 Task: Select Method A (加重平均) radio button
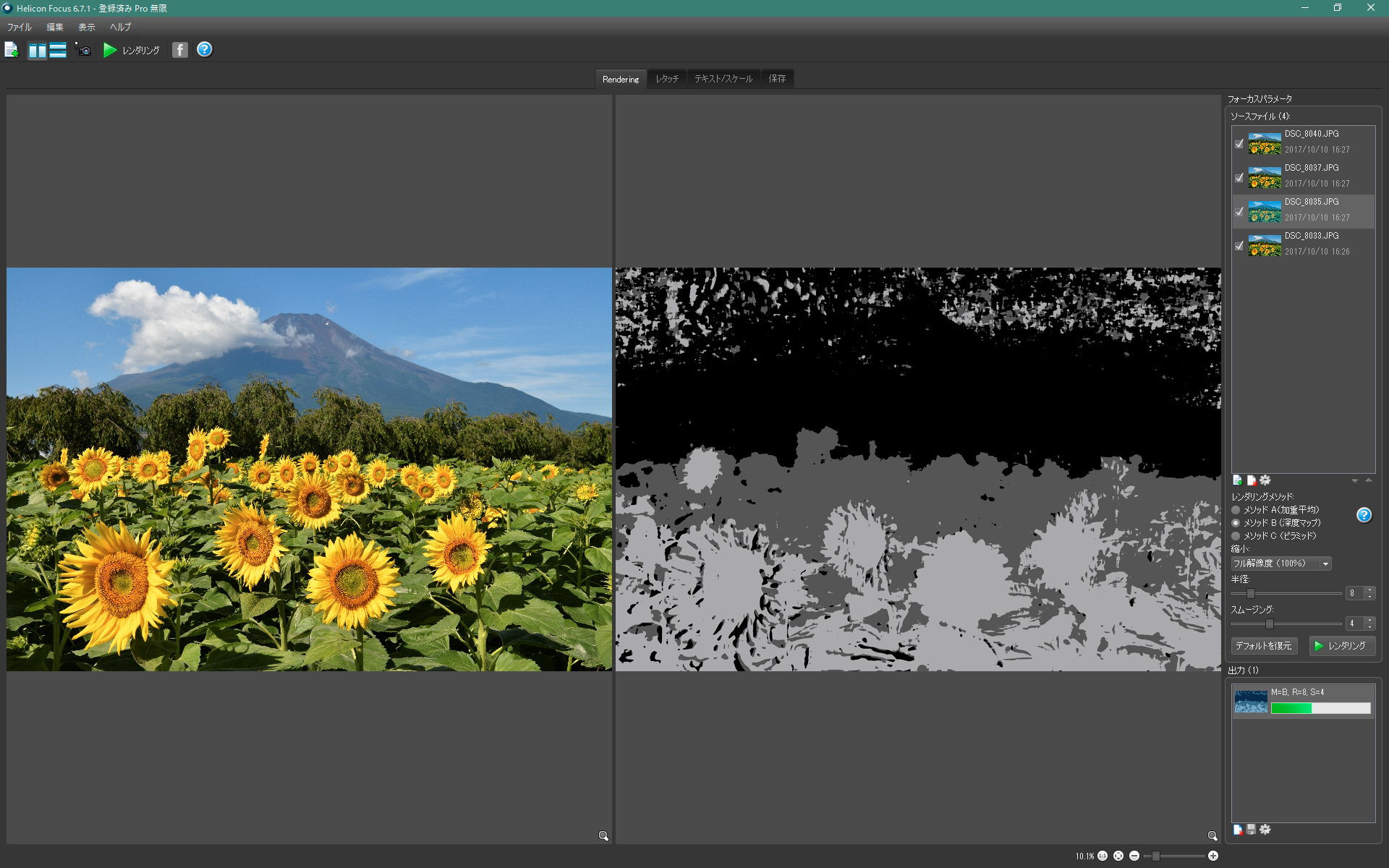[1236, 510]
